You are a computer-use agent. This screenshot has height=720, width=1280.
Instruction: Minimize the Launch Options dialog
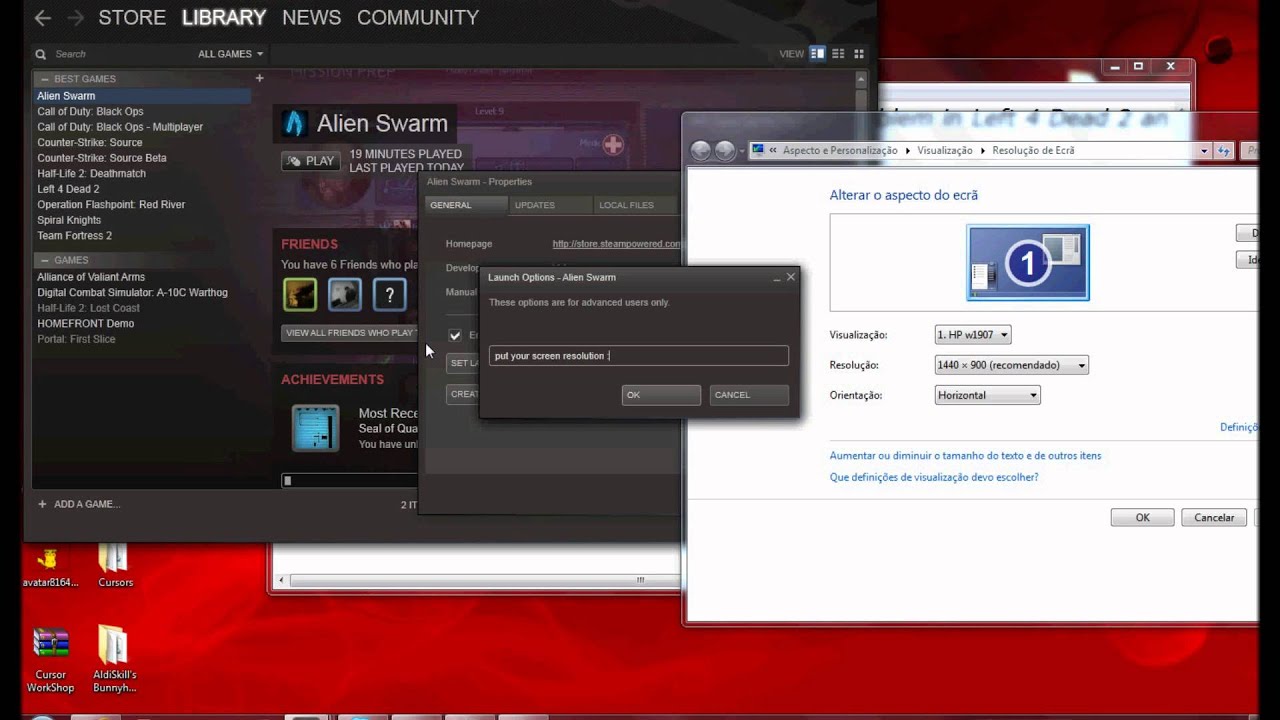pos(776,278)
